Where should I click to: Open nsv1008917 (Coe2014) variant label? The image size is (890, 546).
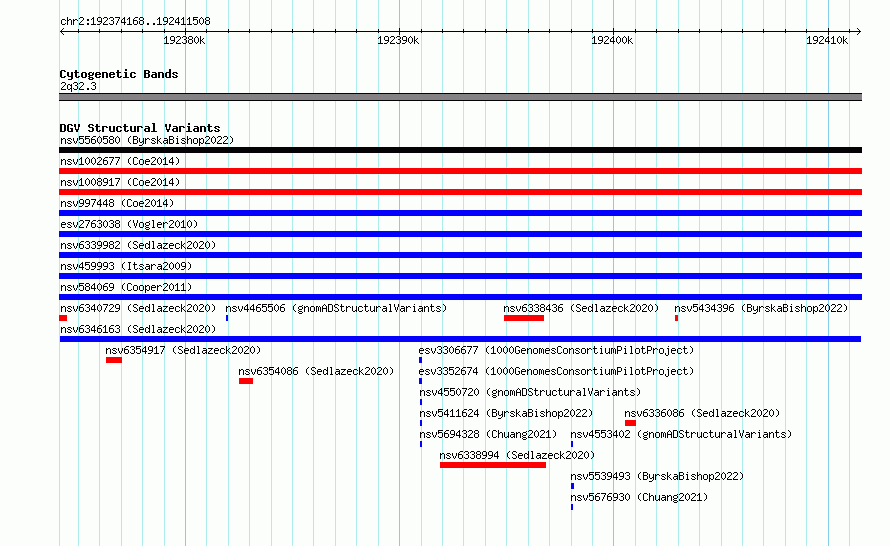(120, 182)
